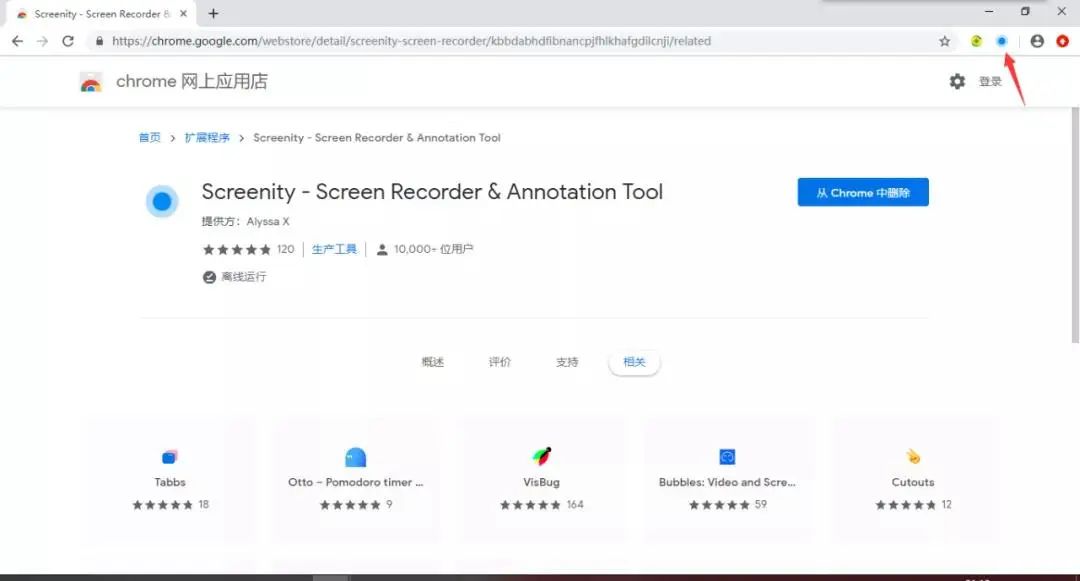The height and width of the screenshot is (581, 1080).
Task: Click the Tabbs extension name
Action: click(169, 482)
